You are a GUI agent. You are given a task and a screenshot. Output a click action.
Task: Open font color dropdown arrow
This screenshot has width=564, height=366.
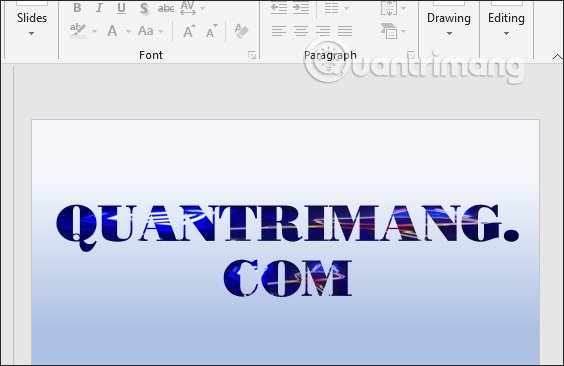128,32
